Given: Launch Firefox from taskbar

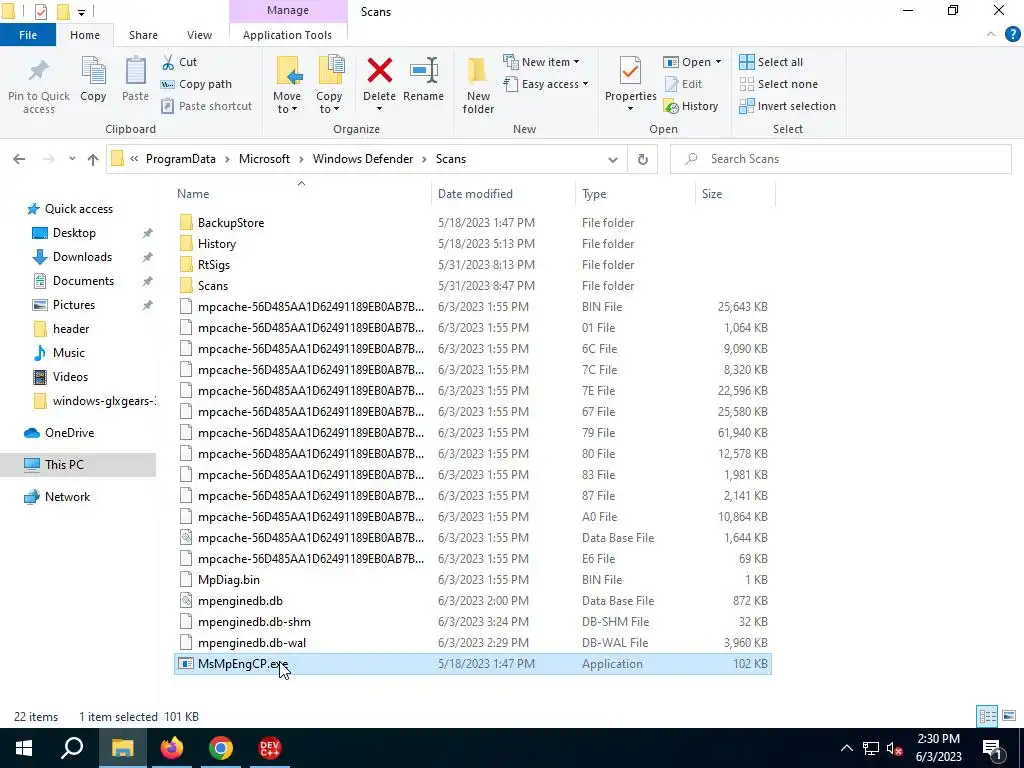Looking at the screenshot, I should coord(172,748).
